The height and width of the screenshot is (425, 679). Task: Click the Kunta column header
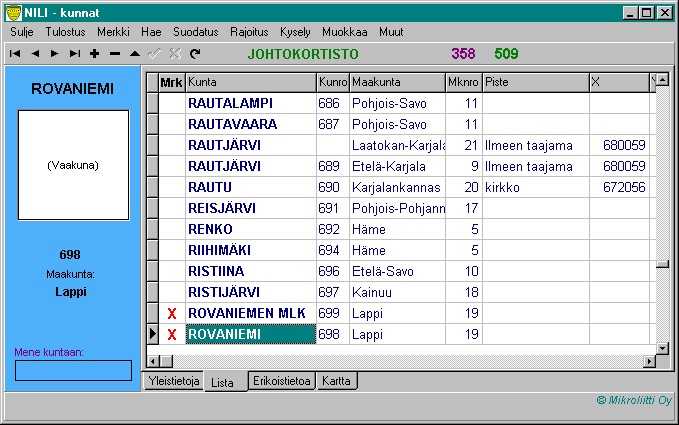pos(250,82)
